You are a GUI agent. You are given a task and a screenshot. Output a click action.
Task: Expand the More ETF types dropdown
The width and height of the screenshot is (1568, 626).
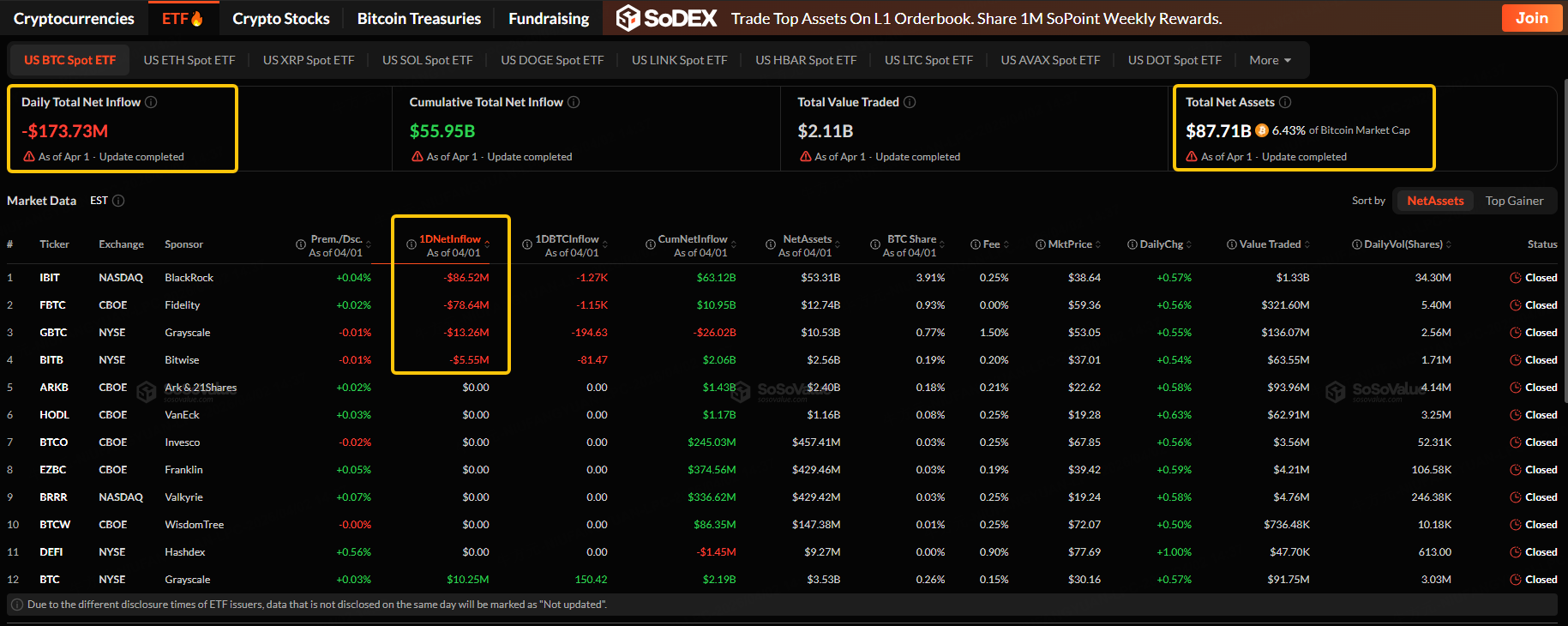(x=1270, y=60)
